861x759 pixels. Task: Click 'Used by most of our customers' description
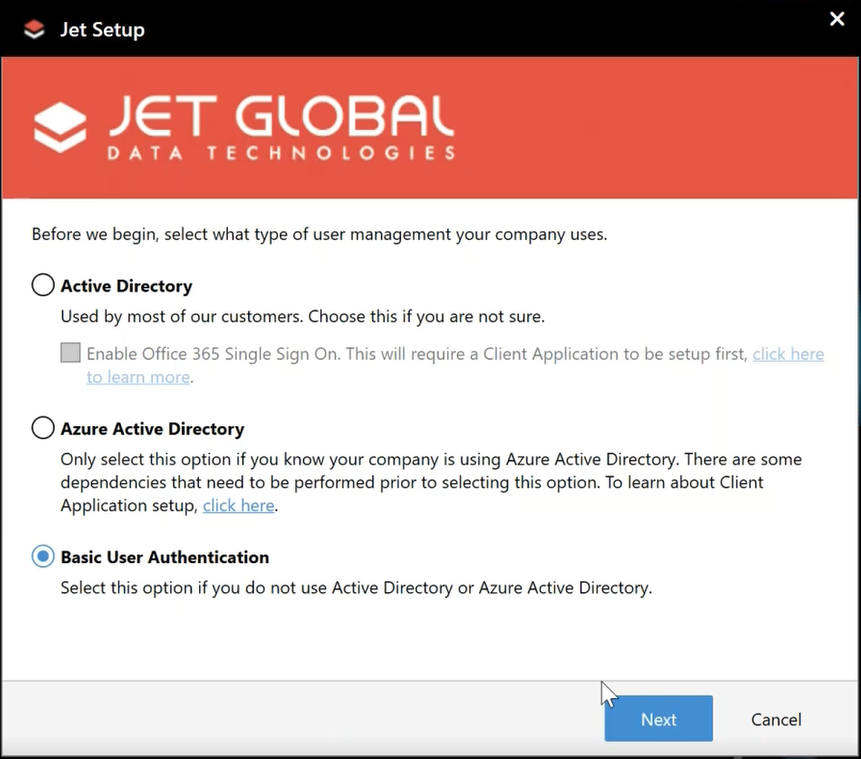tap(303, 316)
